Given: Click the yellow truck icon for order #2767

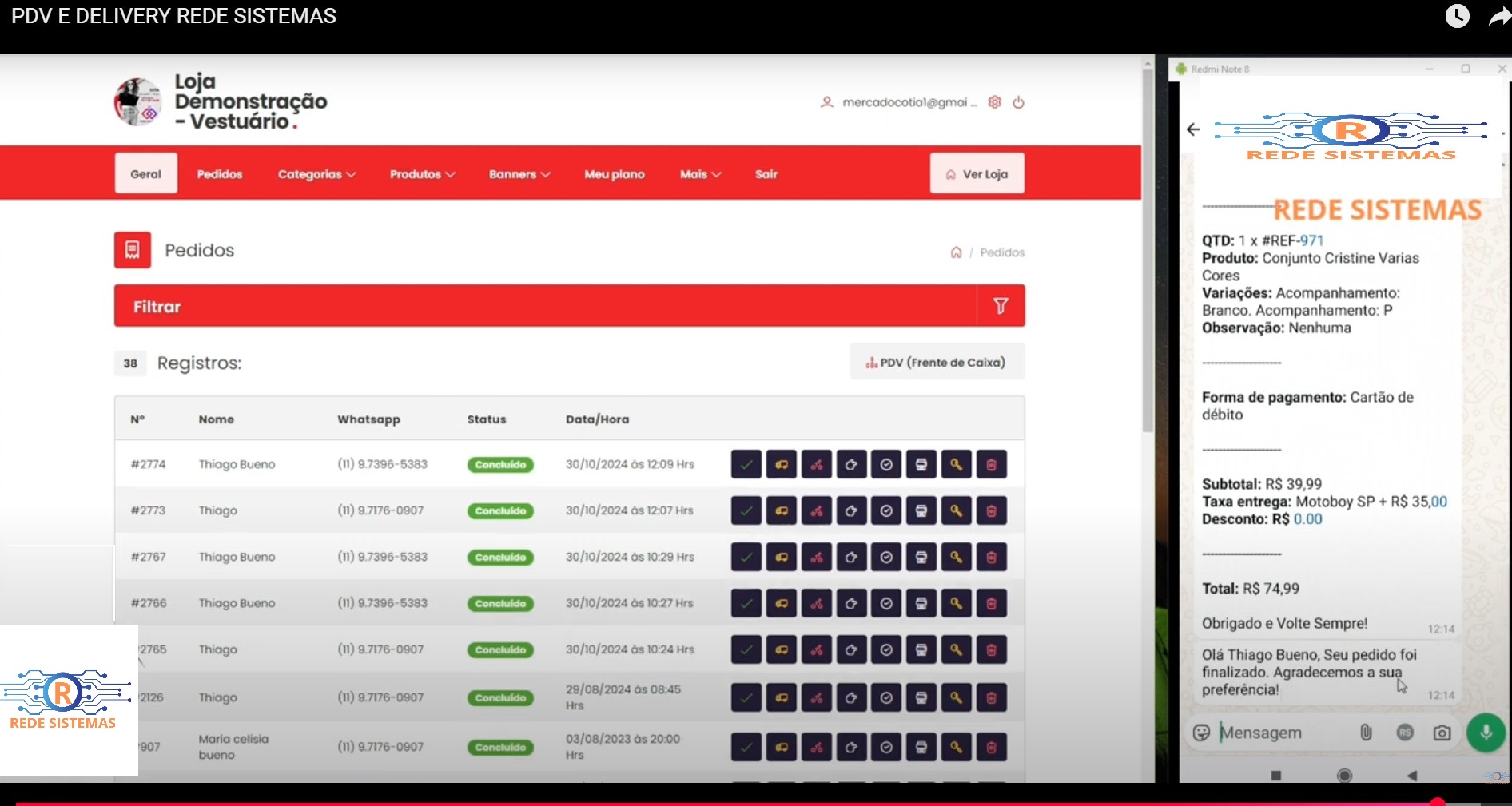Looking at the screenshot, I should pos(781,557).
